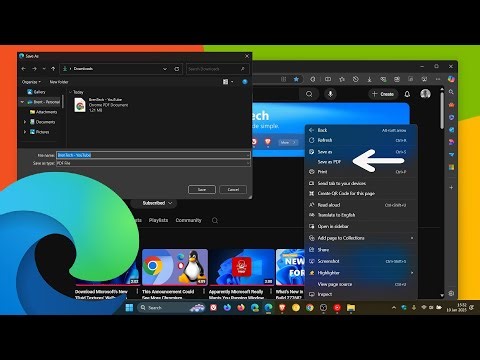The image size is (480, 360).
Task: Change the file view layout icon
Action: [x=225, y=82]
